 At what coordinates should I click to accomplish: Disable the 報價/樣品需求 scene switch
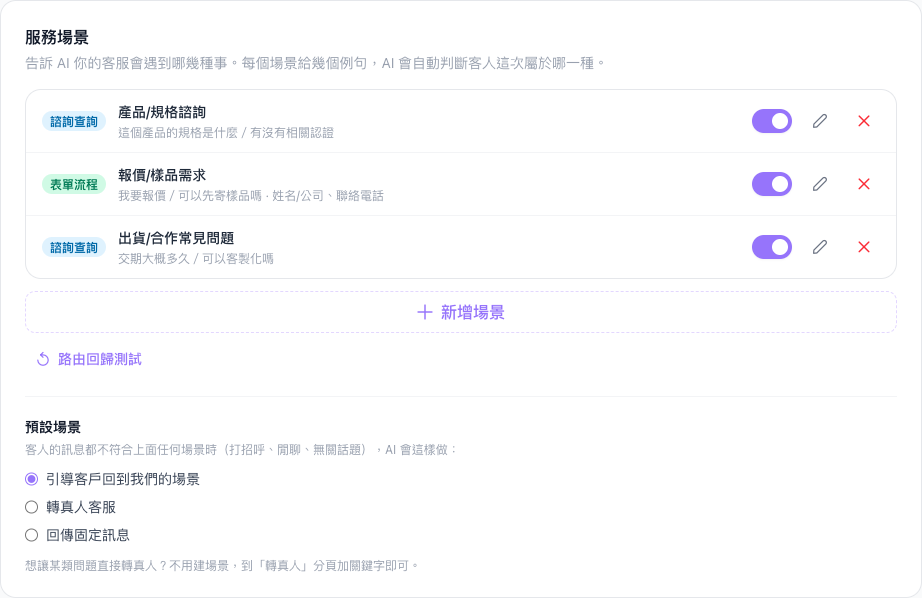[771, 184]
